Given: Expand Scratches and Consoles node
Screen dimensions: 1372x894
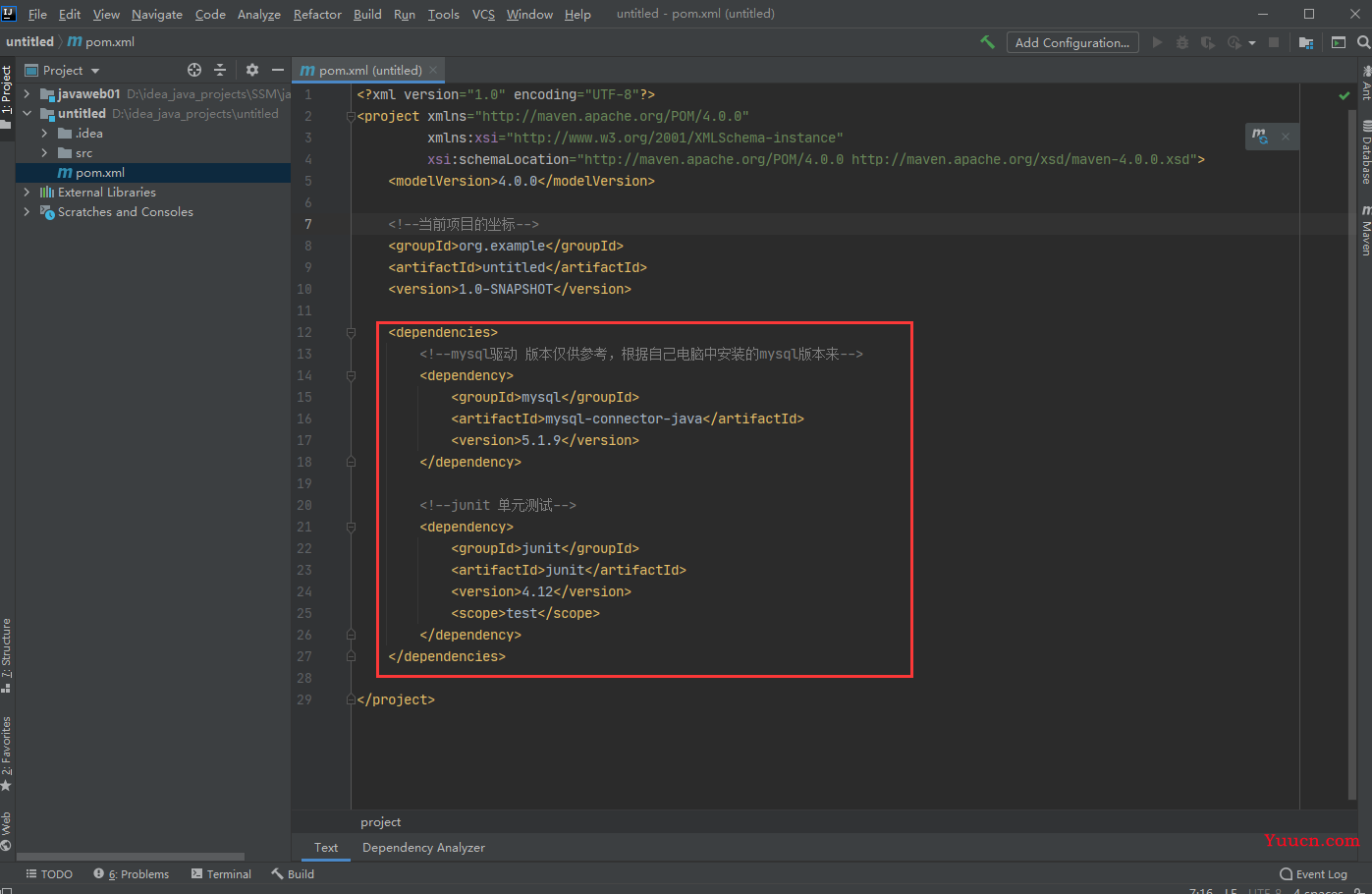Looking at the screenshot, I should [x=27, y=212].
